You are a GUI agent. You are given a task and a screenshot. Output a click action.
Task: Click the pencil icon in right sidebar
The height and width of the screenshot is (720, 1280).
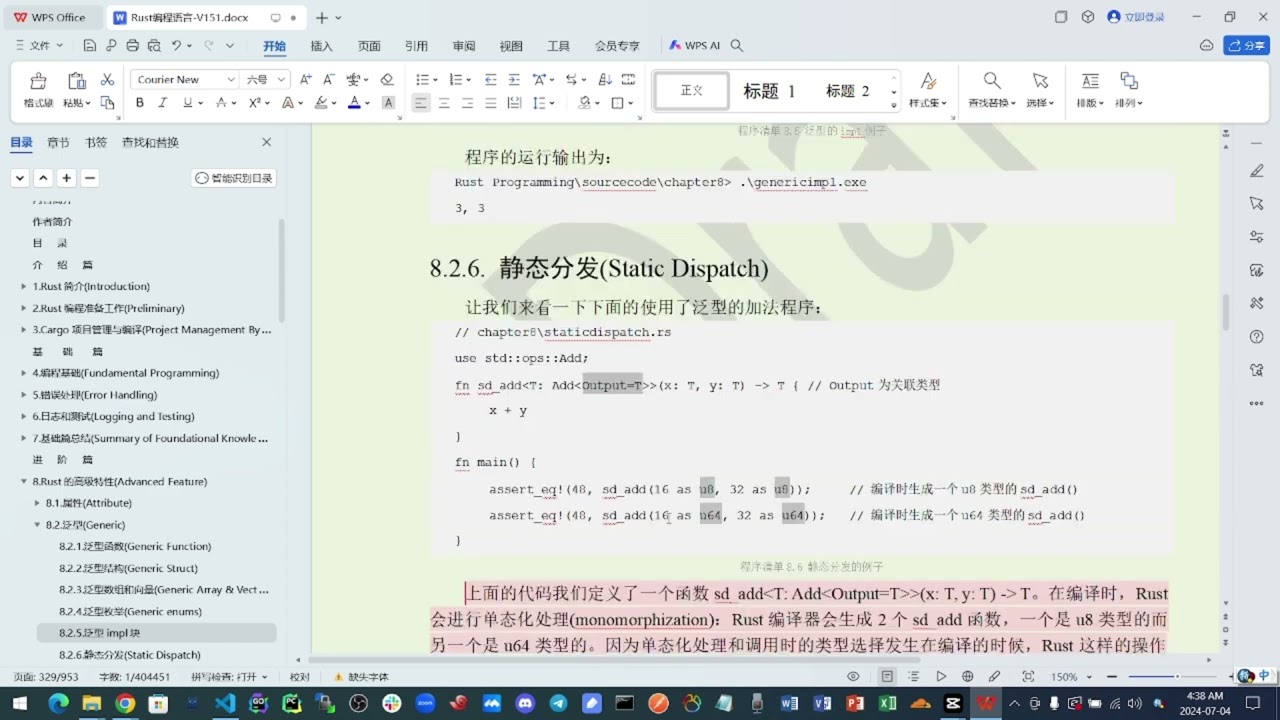coord(1257,170)
